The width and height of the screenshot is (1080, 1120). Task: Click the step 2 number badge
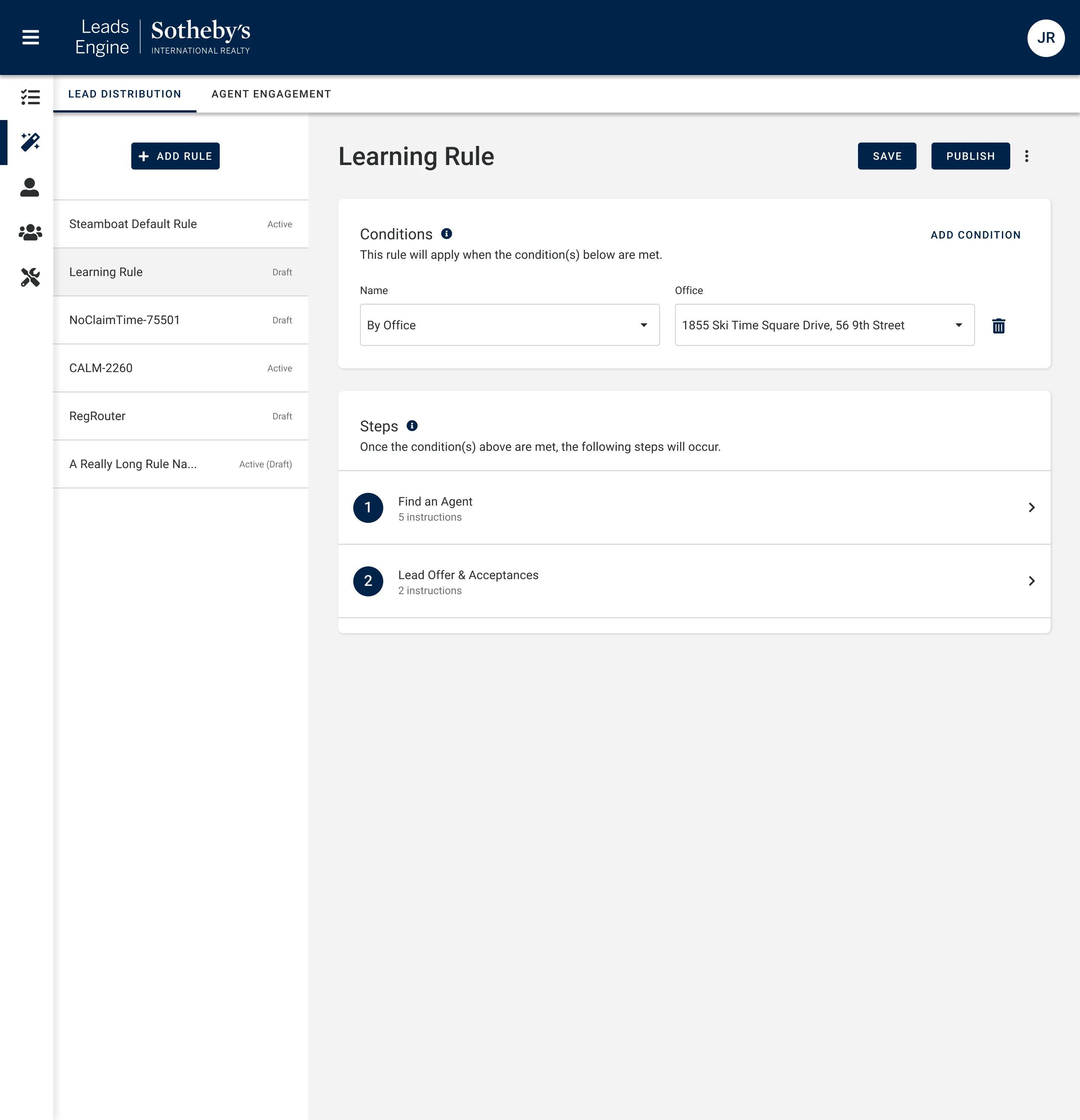tap(368, 581)
